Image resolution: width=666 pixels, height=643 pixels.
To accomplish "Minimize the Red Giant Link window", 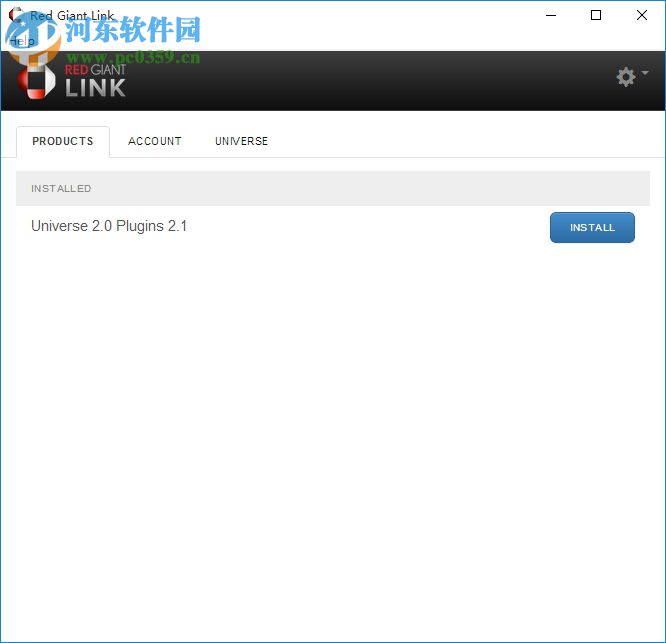I will [x=551, y=16].
